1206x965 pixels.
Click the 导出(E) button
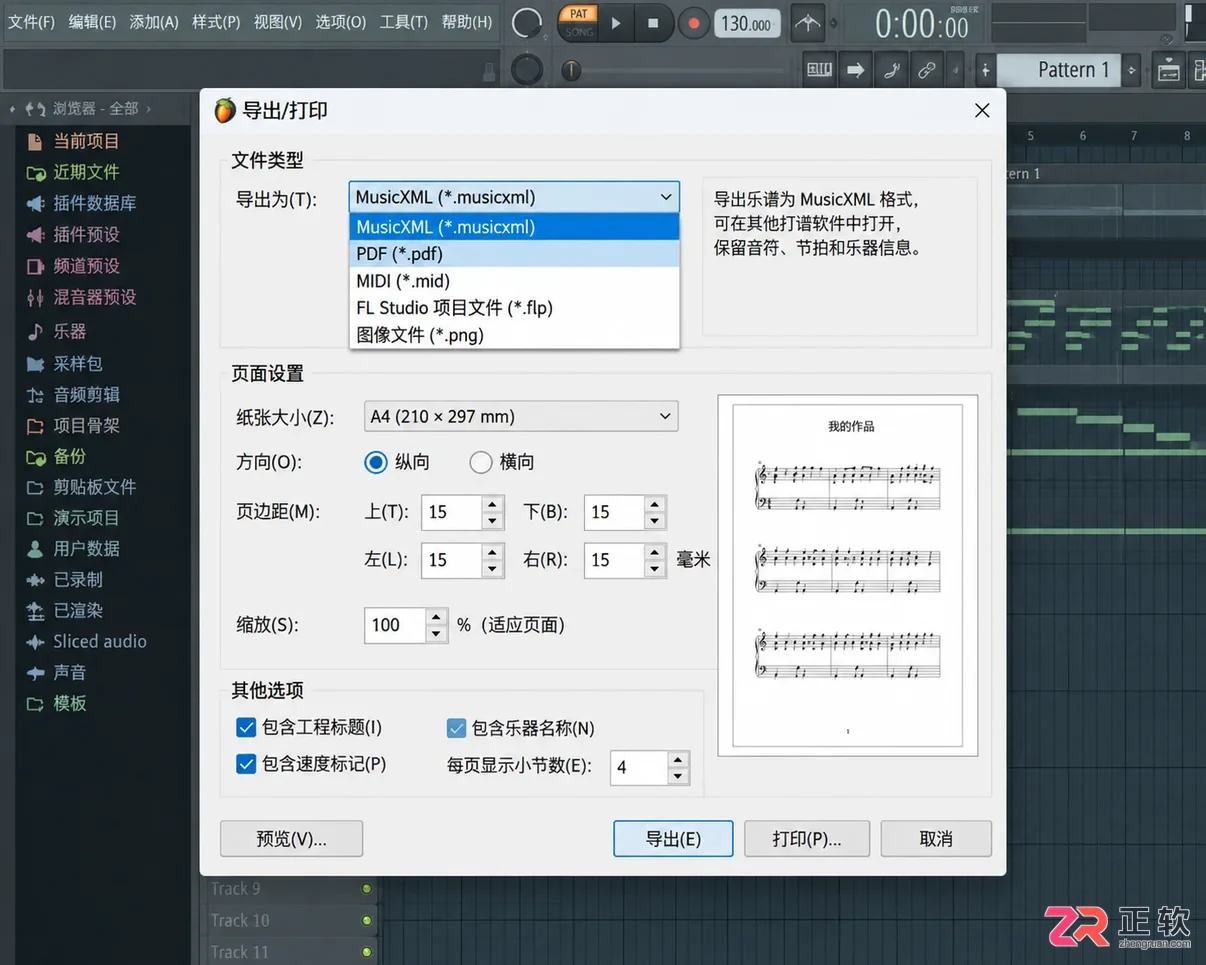tap(673, 839)
